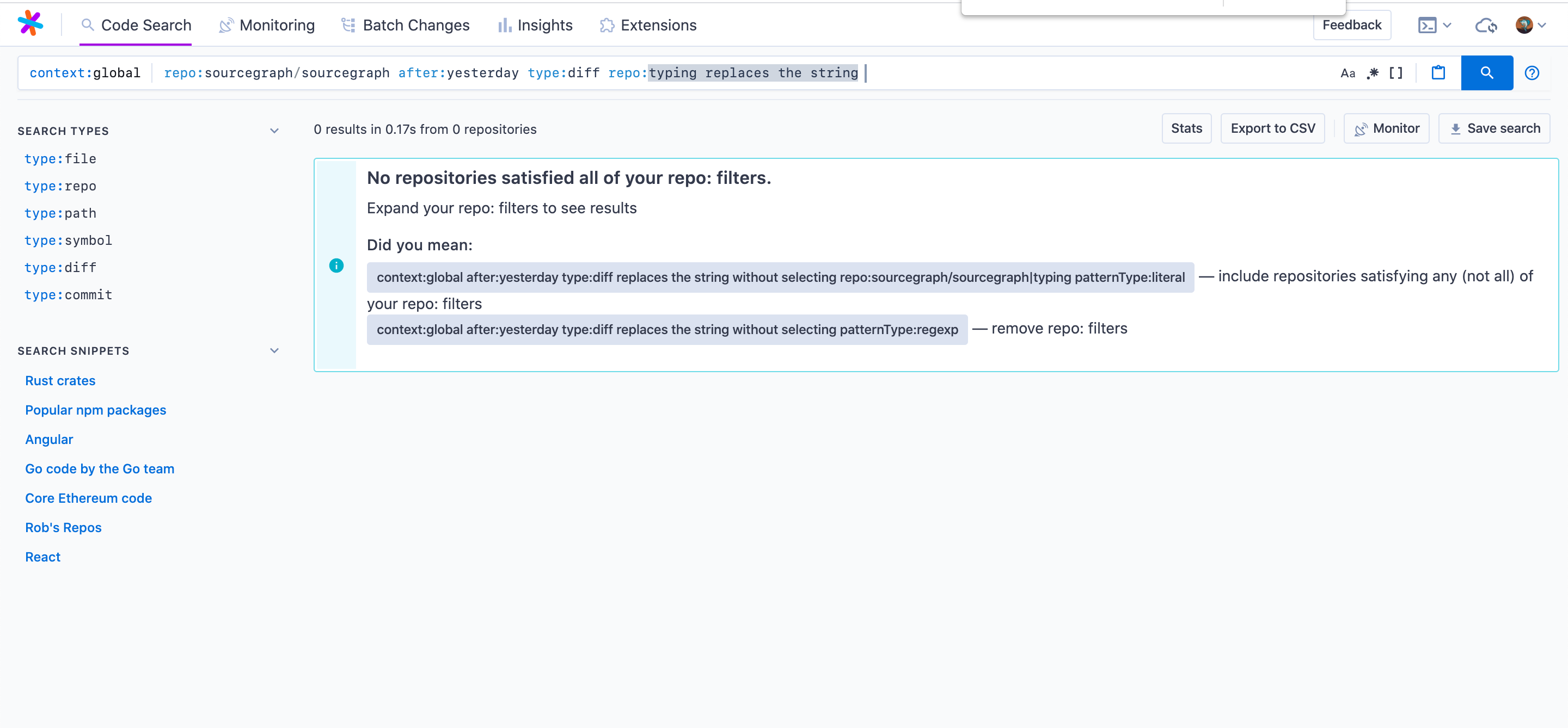Click the info icon in the alert

pos(336,265)
